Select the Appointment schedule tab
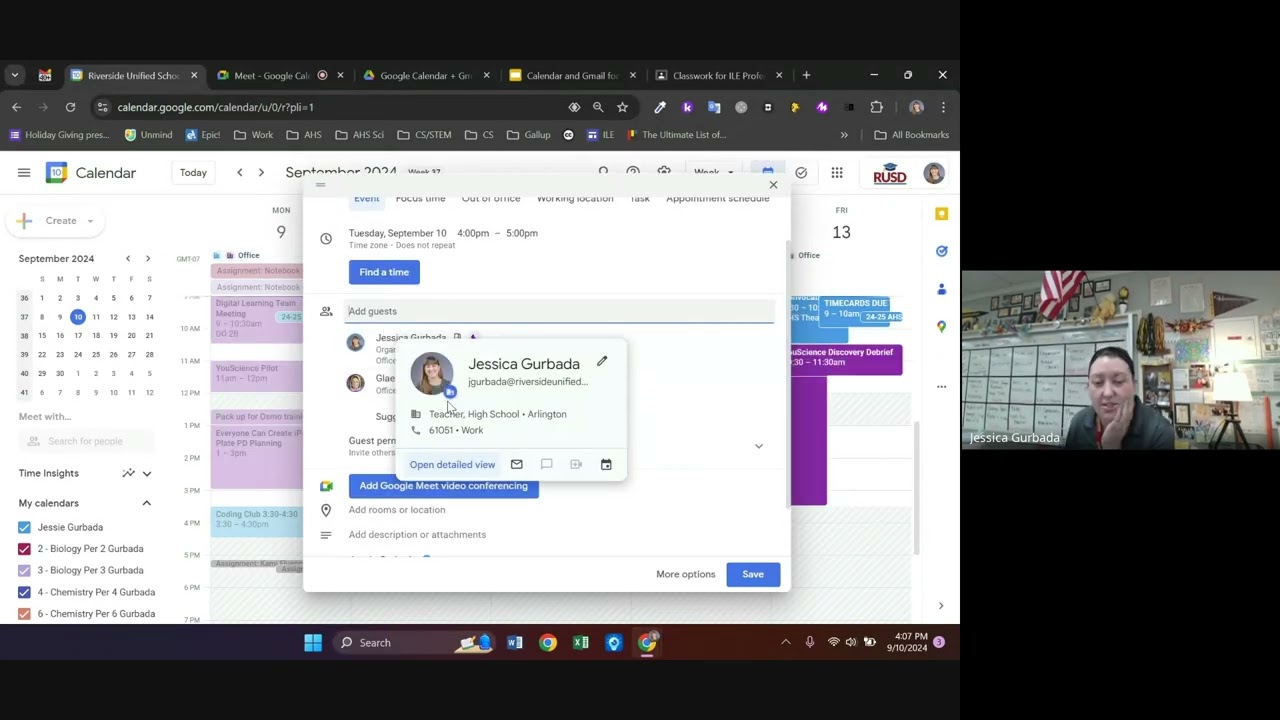Screen dimensions: 1280x720 pyautogui.click(x=718, y=198)
